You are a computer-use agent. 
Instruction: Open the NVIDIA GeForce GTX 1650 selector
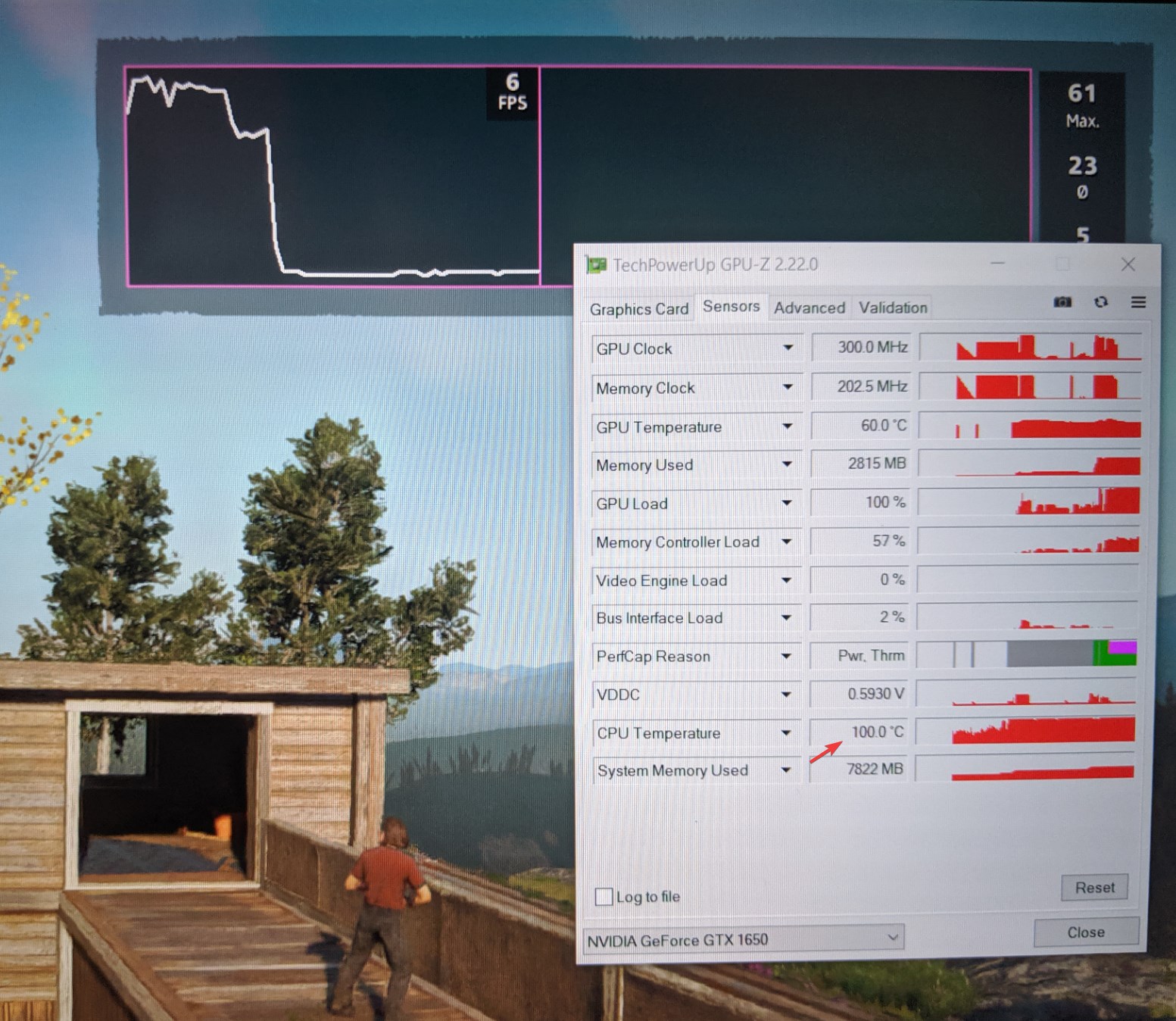click(x=744, y=940)
